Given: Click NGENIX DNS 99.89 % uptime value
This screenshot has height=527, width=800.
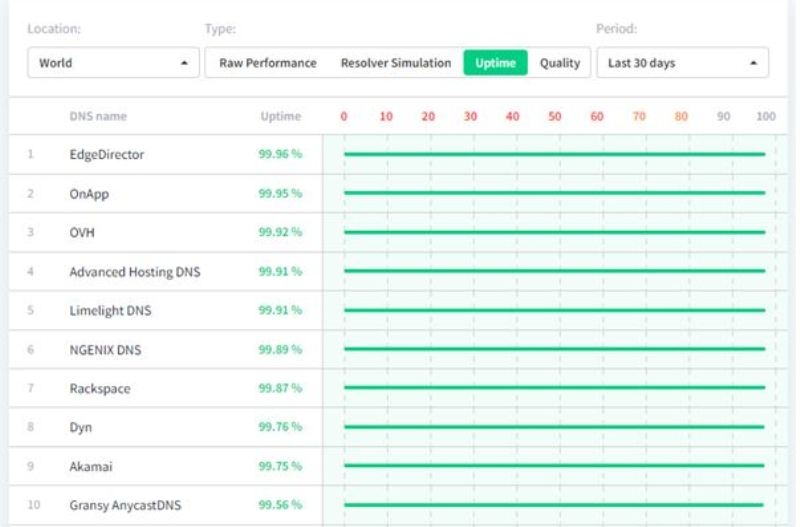Looking at the screenshot, I should (280, 349).
